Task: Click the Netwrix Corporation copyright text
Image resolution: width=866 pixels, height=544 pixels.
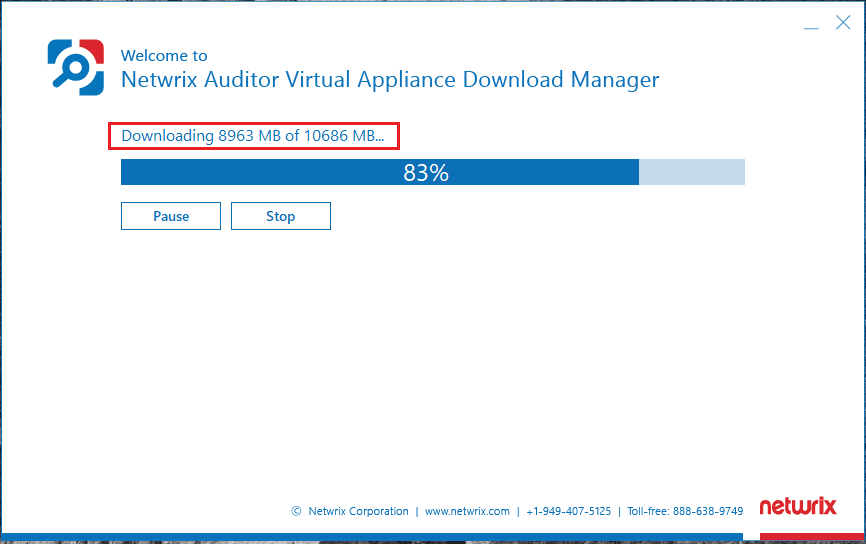Action: tap(358, 511)
